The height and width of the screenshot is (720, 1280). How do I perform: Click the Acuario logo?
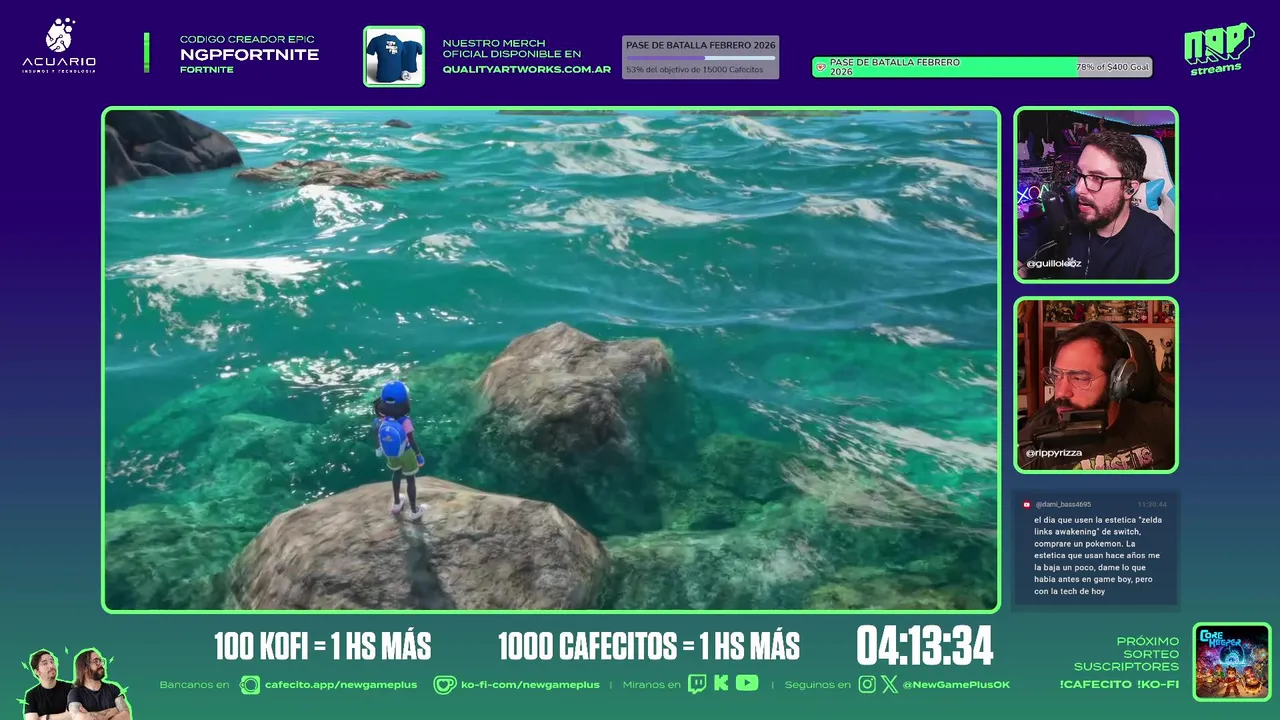point(60,46)
